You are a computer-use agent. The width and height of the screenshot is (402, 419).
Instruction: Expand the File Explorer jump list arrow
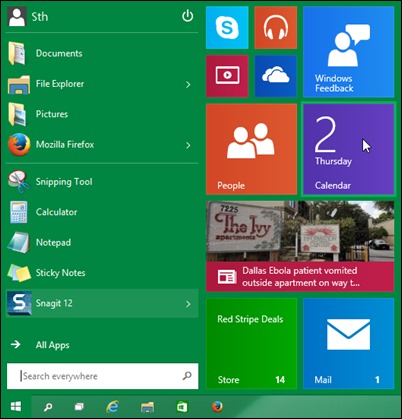pos(188,85)
